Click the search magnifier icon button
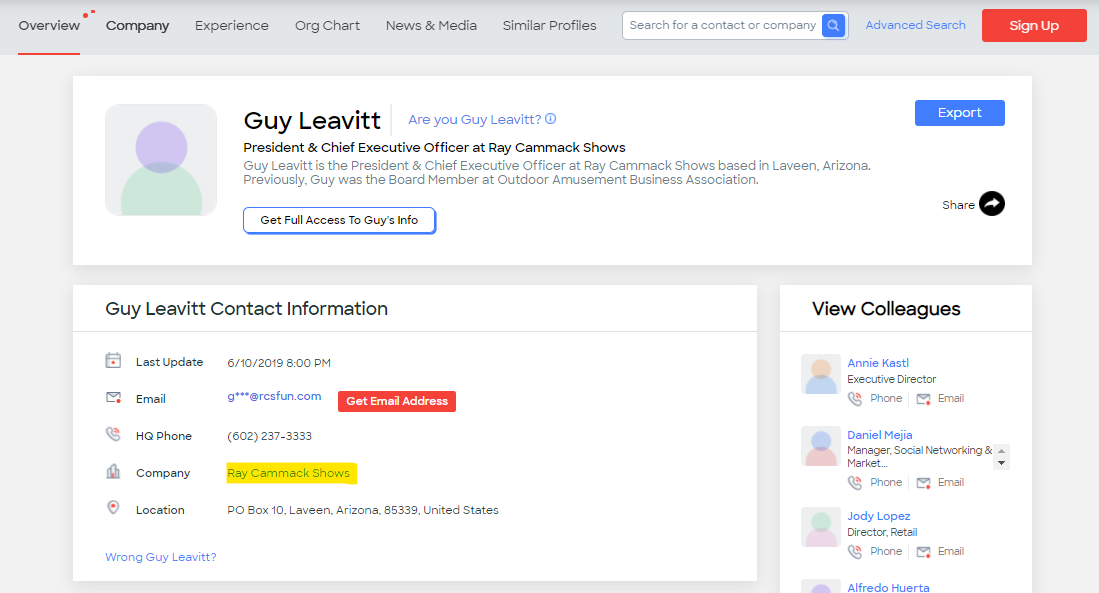The image size is (1099, 593). pyautogui.click(x=833, y=25)
